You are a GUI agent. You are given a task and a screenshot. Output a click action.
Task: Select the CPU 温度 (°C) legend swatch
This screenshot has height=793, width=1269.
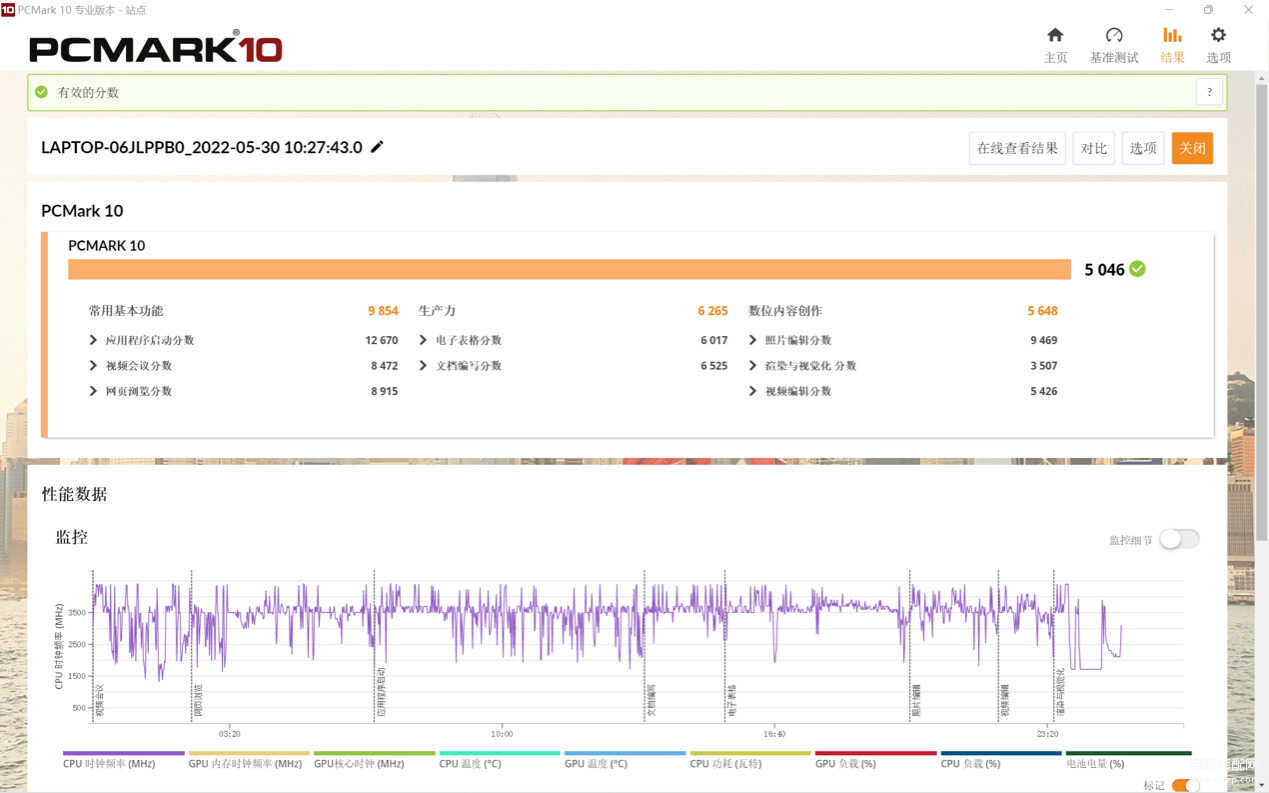click(x=500, y=753)
